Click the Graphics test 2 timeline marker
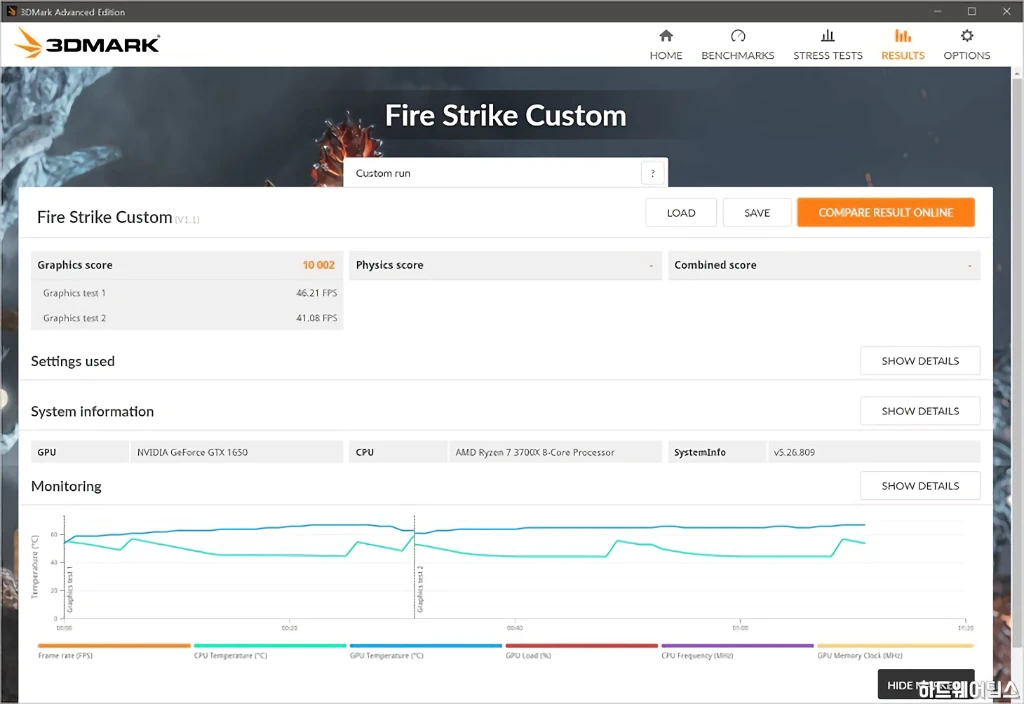This screenshot has width=1024, height=704. [419, 590]
